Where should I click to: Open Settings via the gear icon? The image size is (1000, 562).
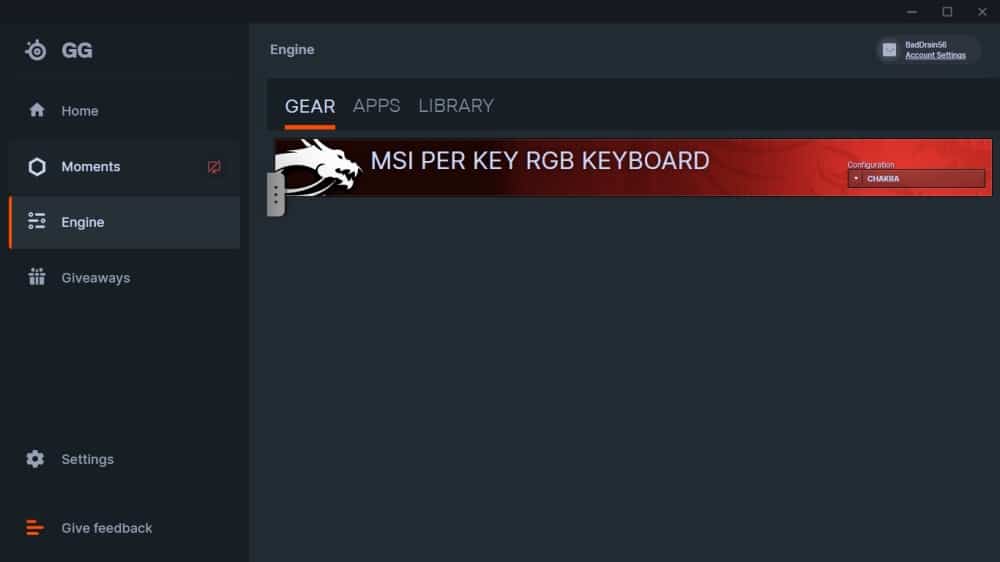coord(35,459)
